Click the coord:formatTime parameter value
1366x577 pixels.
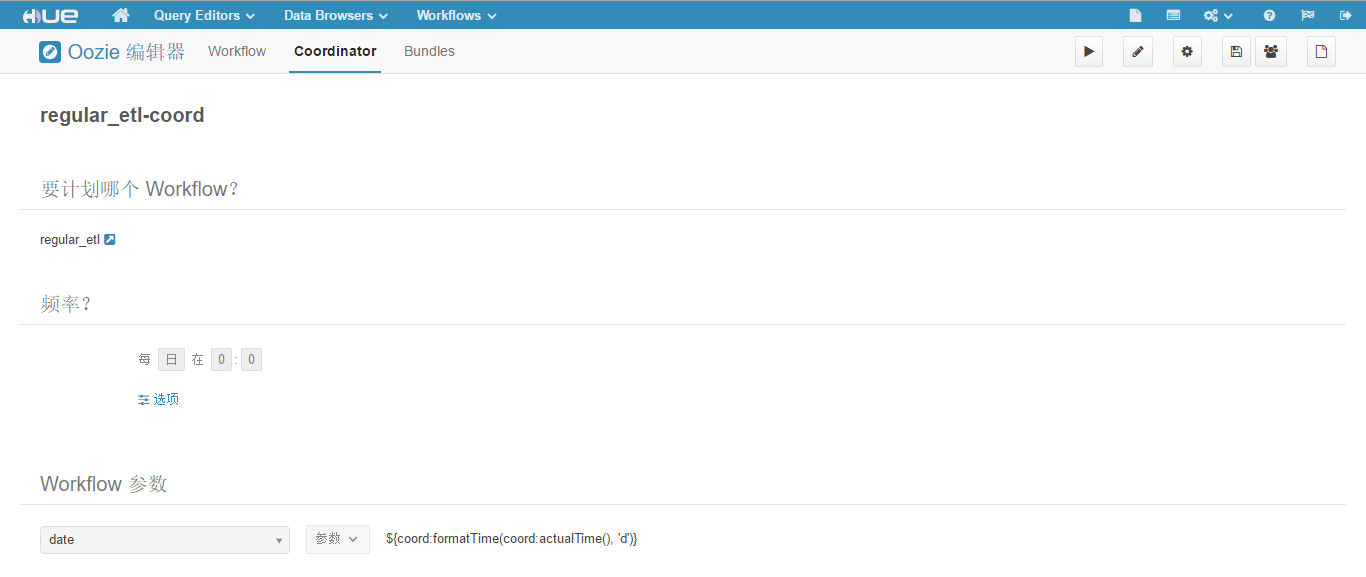(511, 539)
